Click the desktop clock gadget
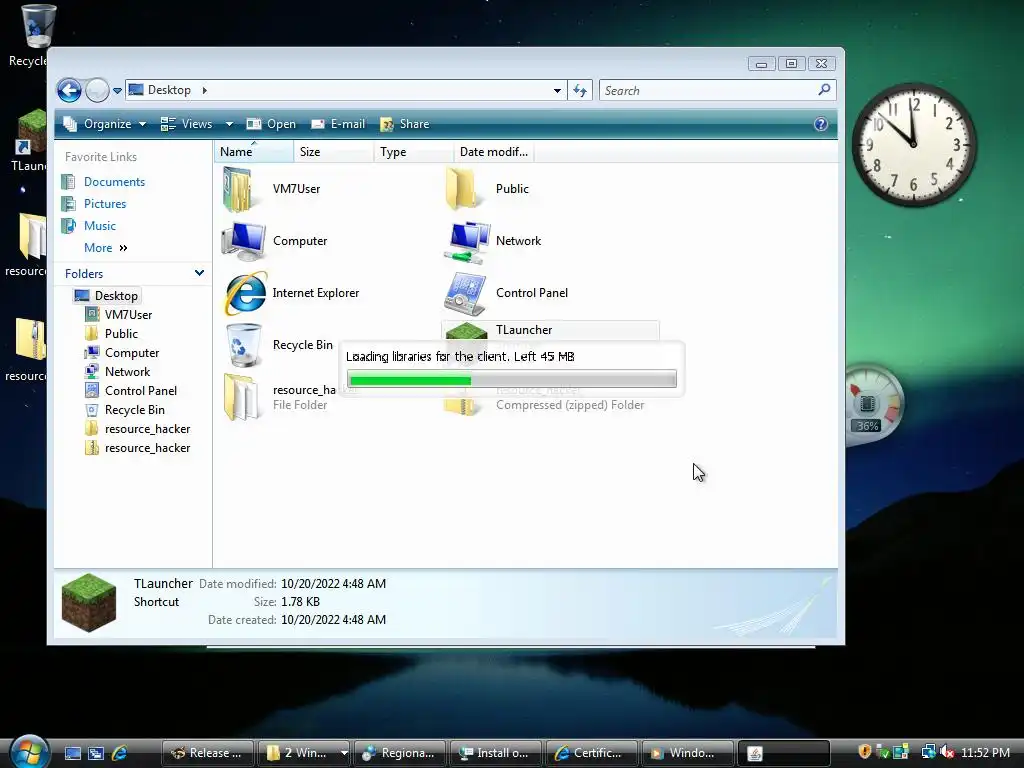Screen dimensions: 1024x768 click(913, 144)
